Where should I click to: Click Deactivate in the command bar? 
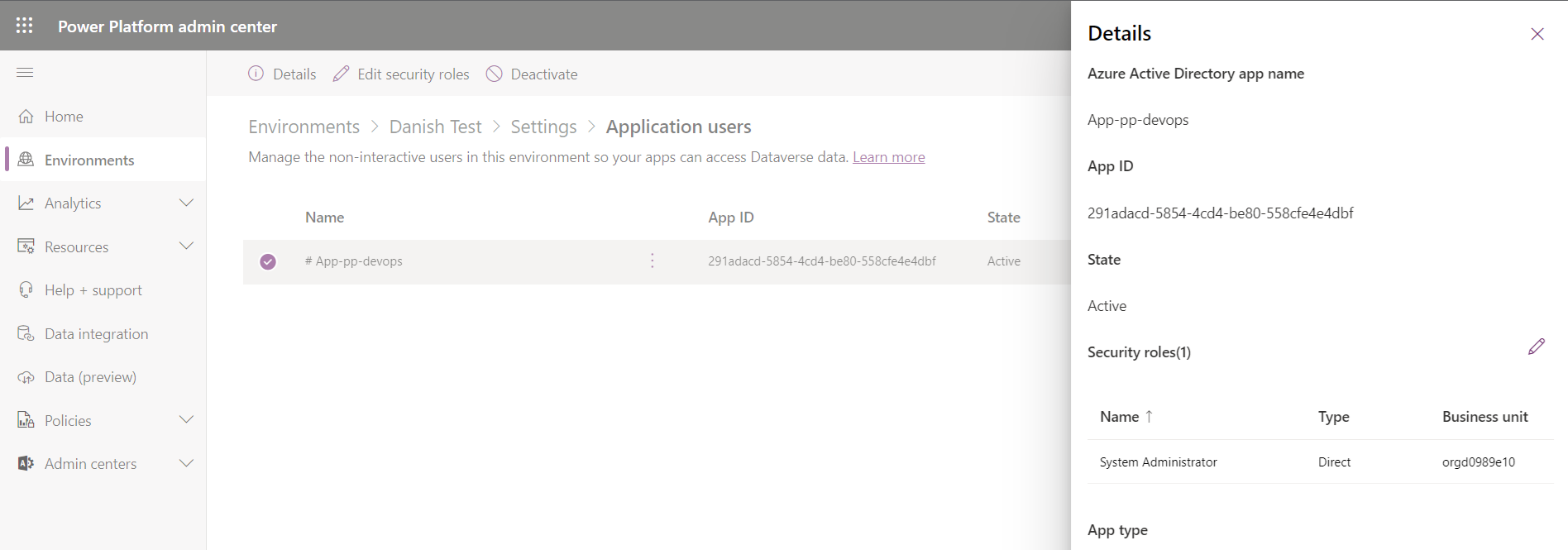pyautogui.click(x=532, y=74)
